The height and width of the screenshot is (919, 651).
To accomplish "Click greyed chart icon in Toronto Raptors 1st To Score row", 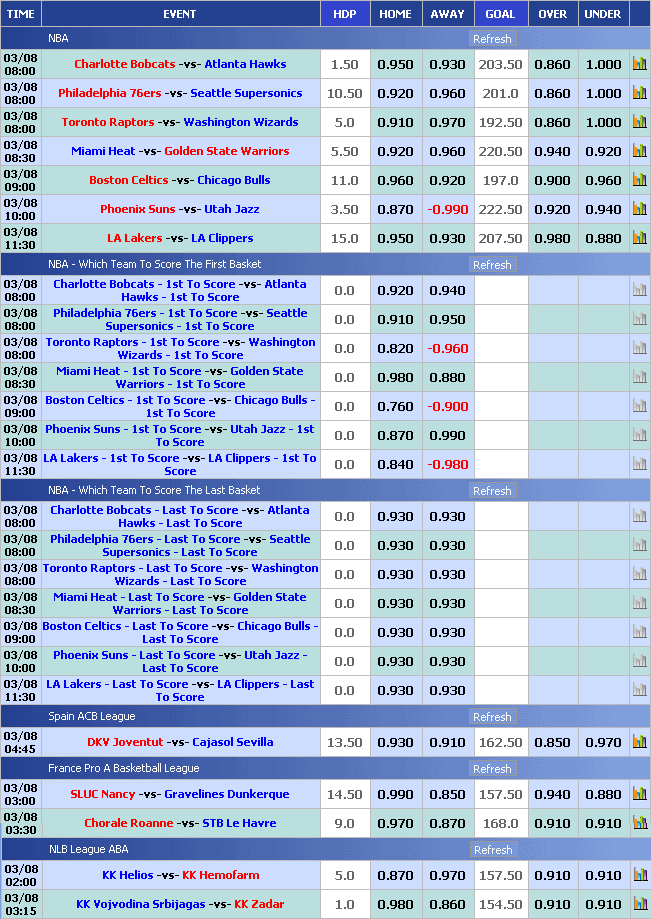I will point(639,348).
